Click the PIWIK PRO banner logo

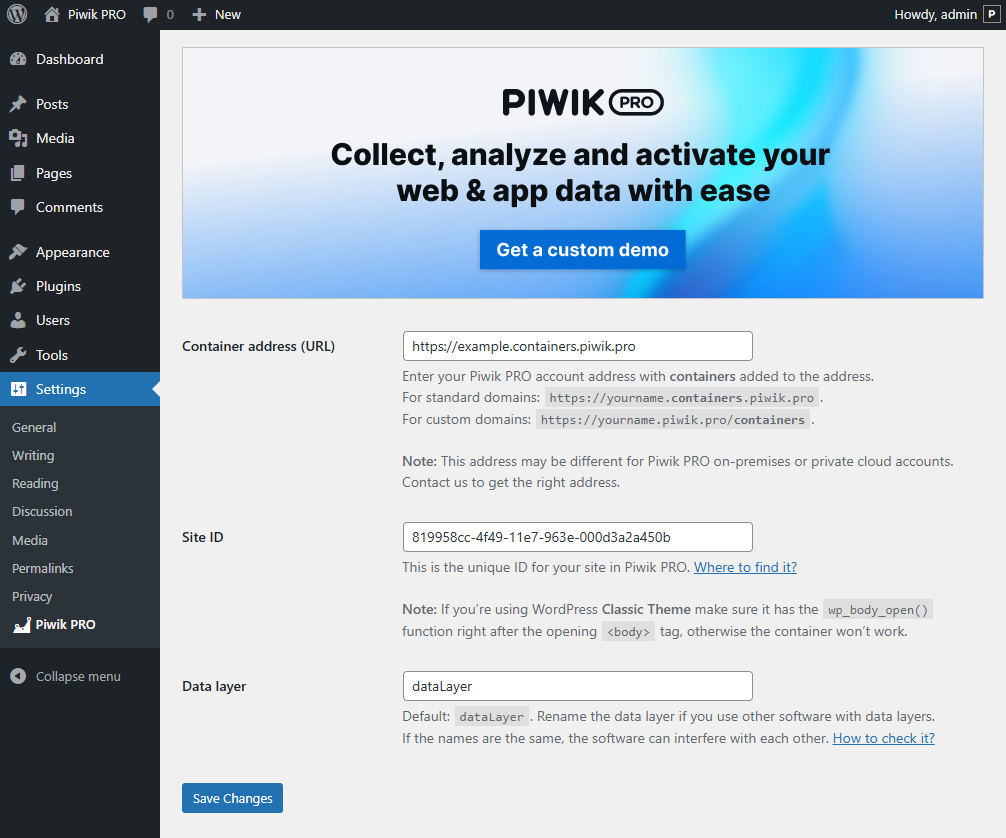(x=583, y=103)
